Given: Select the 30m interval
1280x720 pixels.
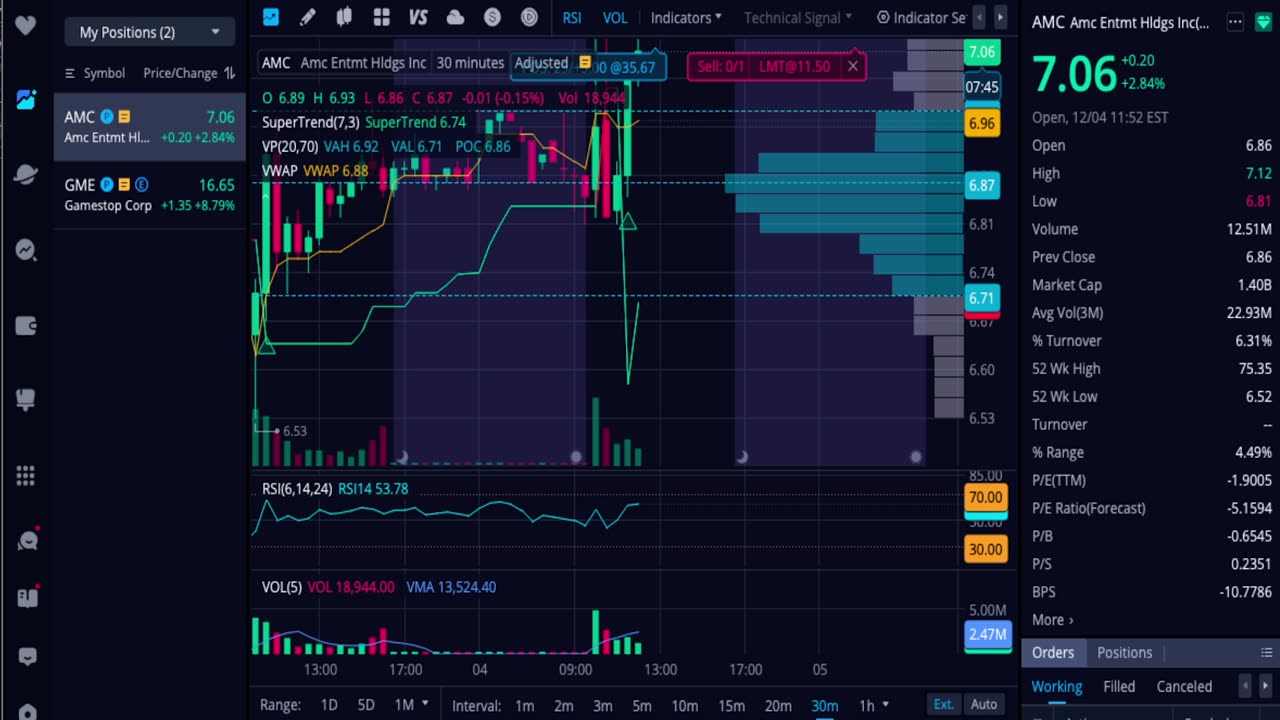Looking at the screenshot, I should [x=825, y=706].
